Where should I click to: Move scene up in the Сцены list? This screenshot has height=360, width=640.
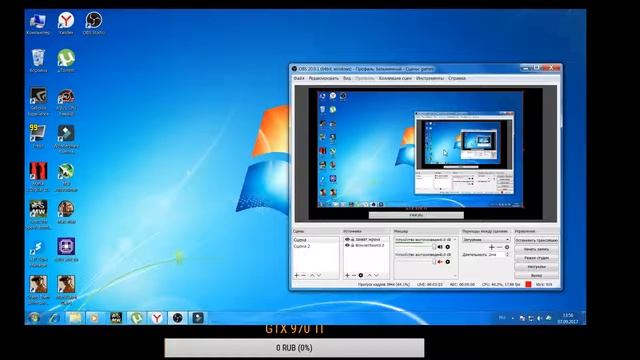click(312, 276)
